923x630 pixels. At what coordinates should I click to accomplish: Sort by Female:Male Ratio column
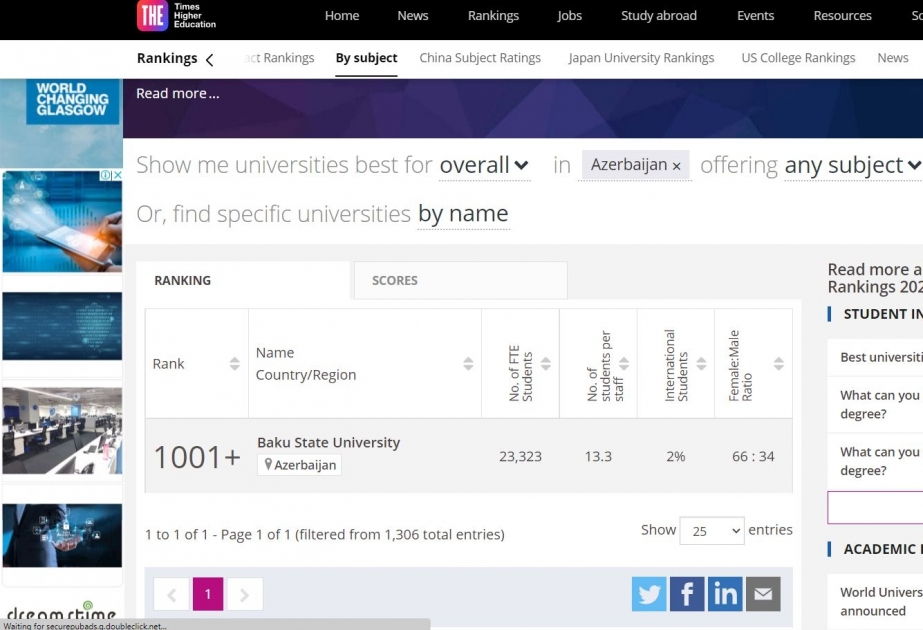779,363
